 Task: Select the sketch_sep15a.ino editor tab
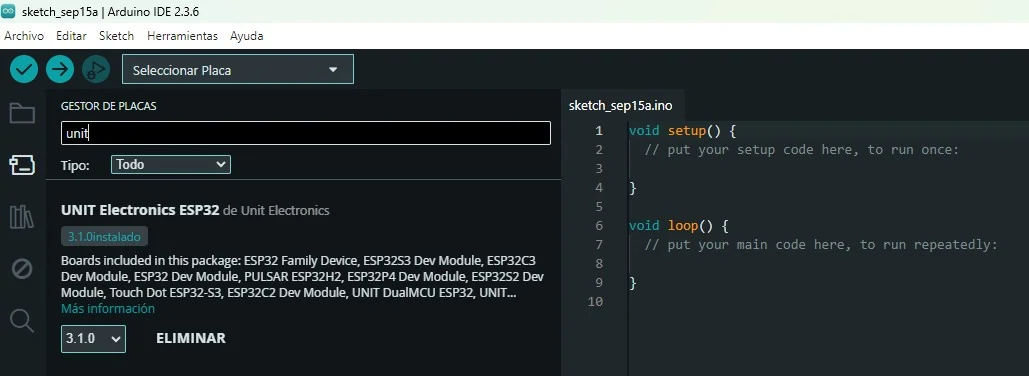621,106
